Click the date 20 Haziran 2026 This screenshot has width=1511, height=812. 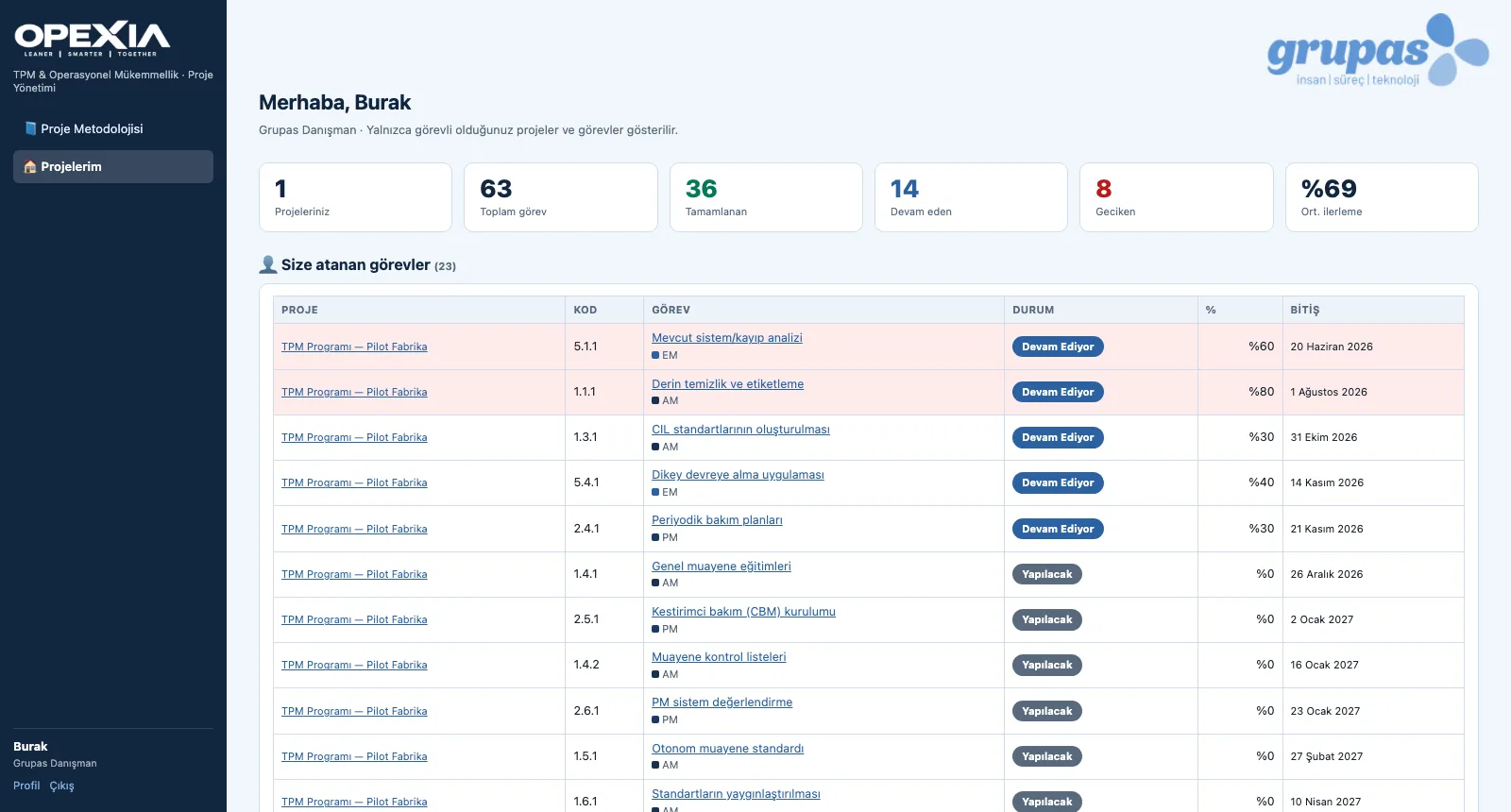(x=1332, y=347)
